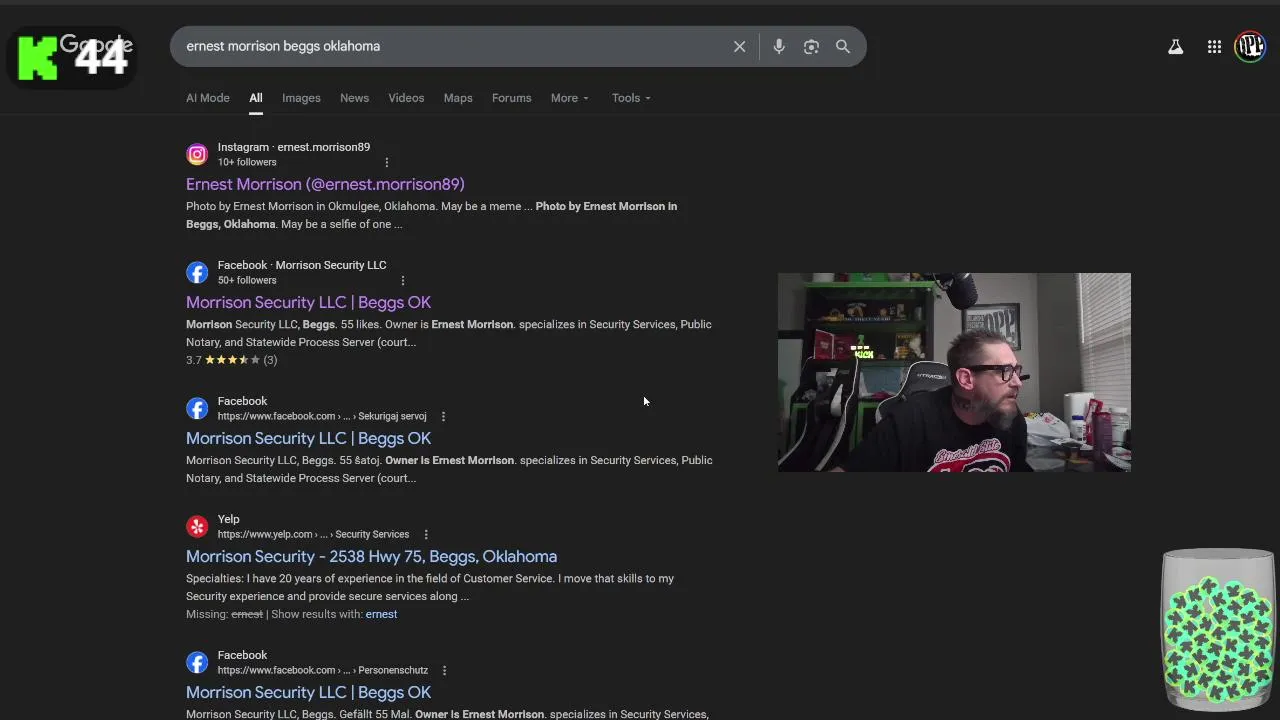
Task: Click the Facebook favicon beside Sekurigaj servoj result
Action: [197, 408]
